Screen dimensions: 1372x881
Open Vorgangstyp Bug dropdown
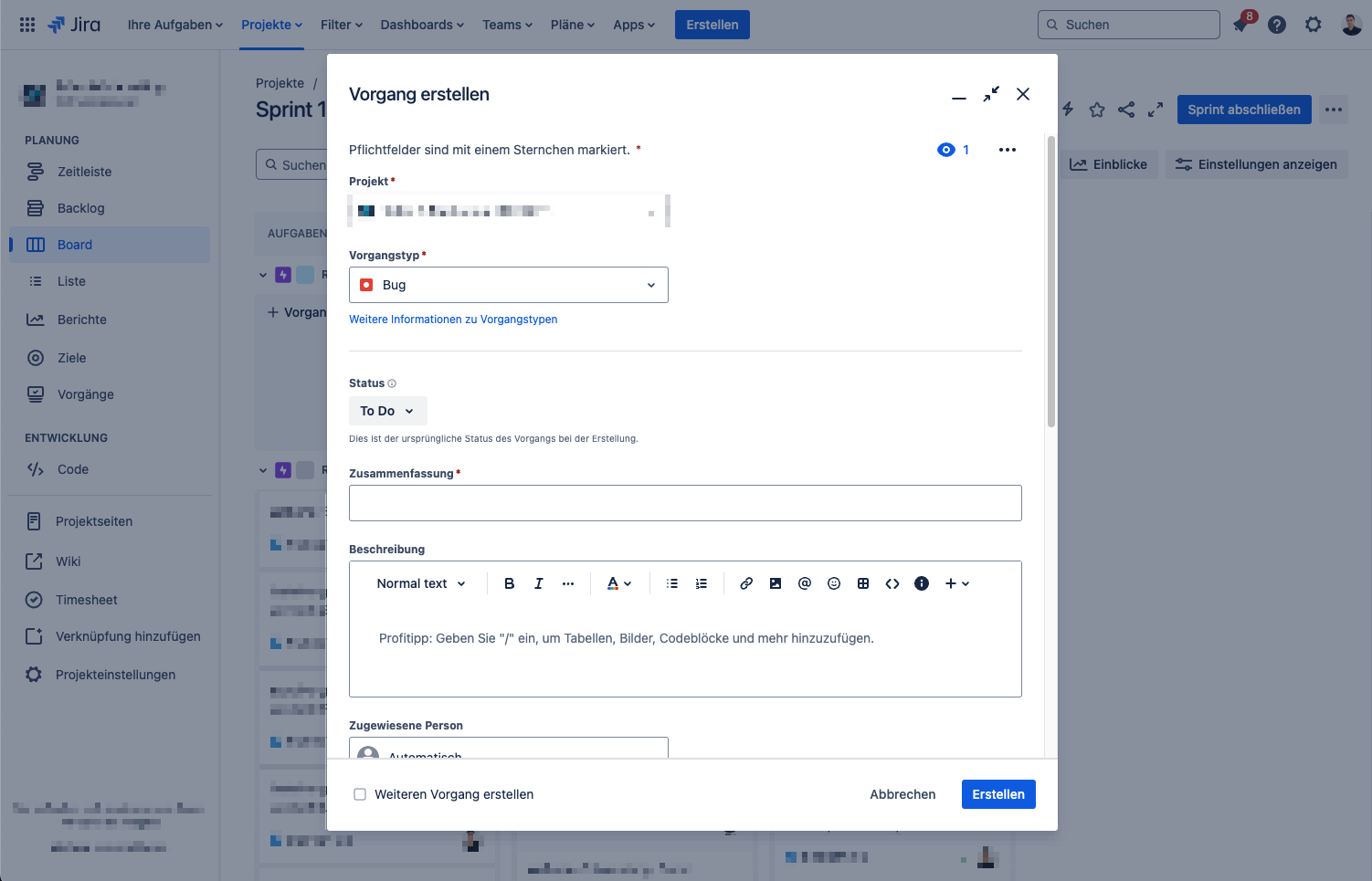coord(509,285)
